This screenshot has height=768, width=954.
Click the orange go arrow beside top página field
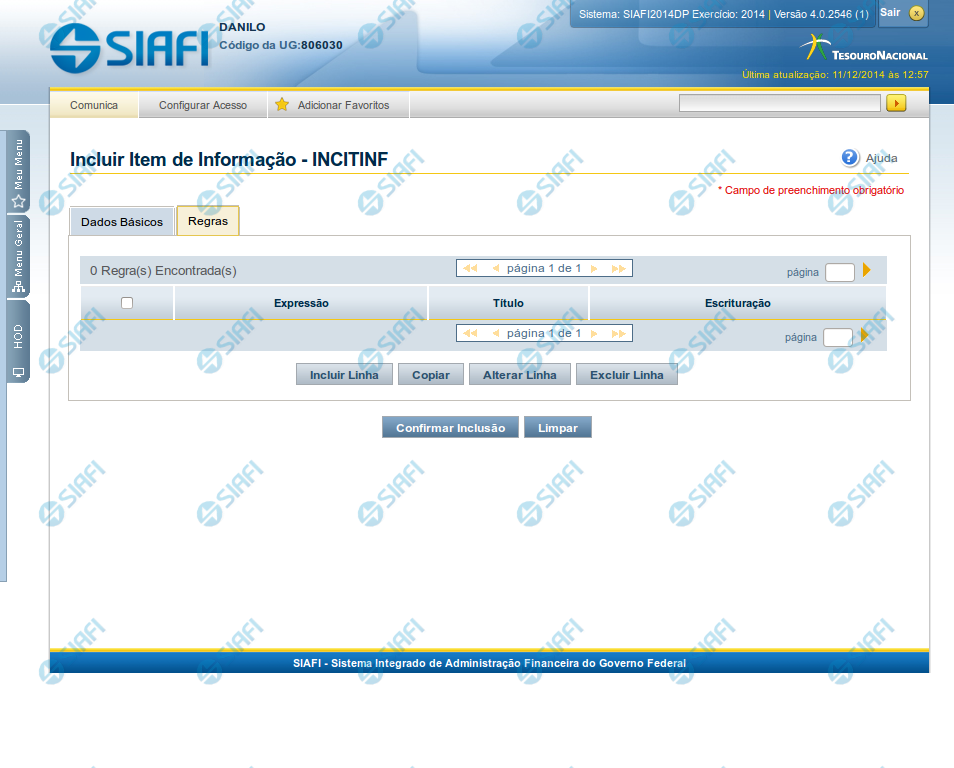867,270
